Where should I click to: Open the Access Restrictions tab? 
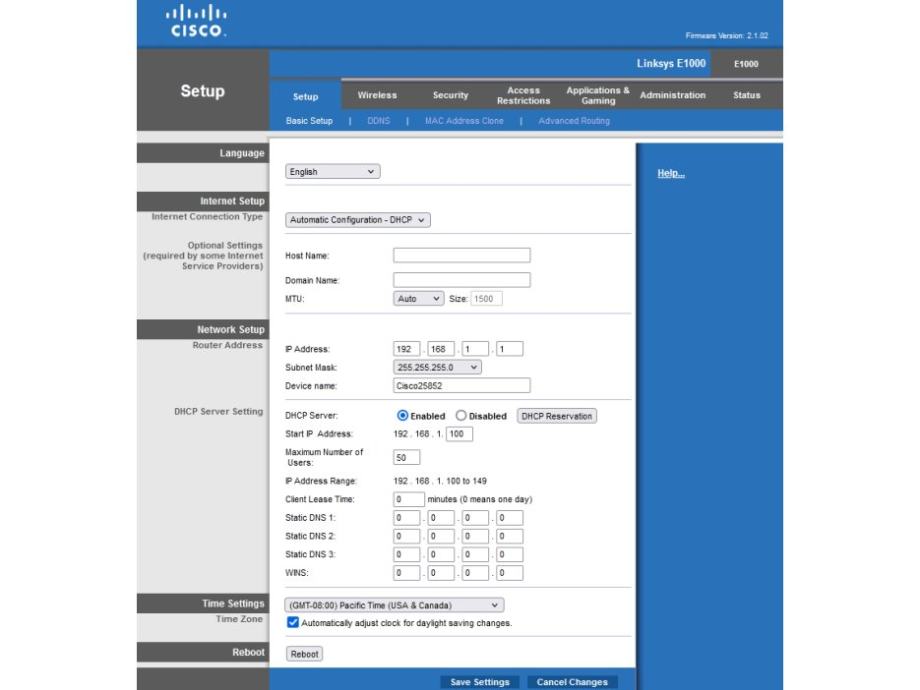pyautogui.click(x=523, y=96)
